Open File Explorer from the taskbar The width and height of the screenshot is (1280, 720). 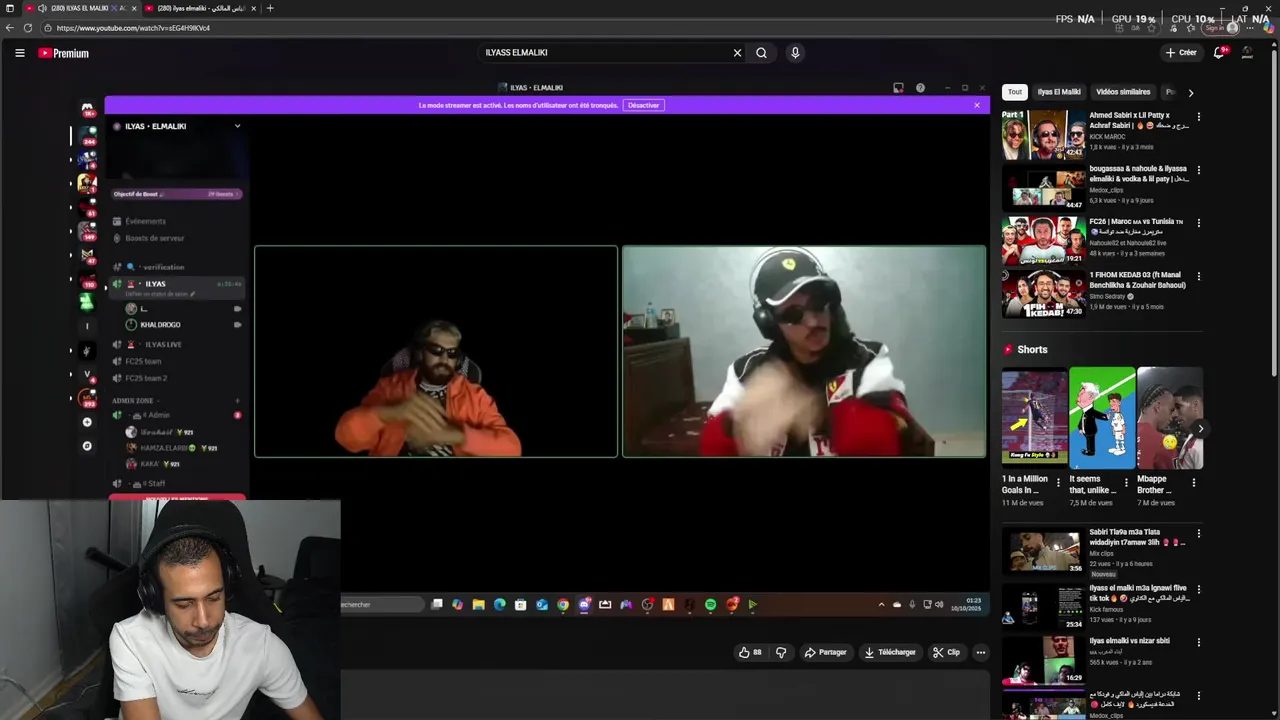(479, 604)
